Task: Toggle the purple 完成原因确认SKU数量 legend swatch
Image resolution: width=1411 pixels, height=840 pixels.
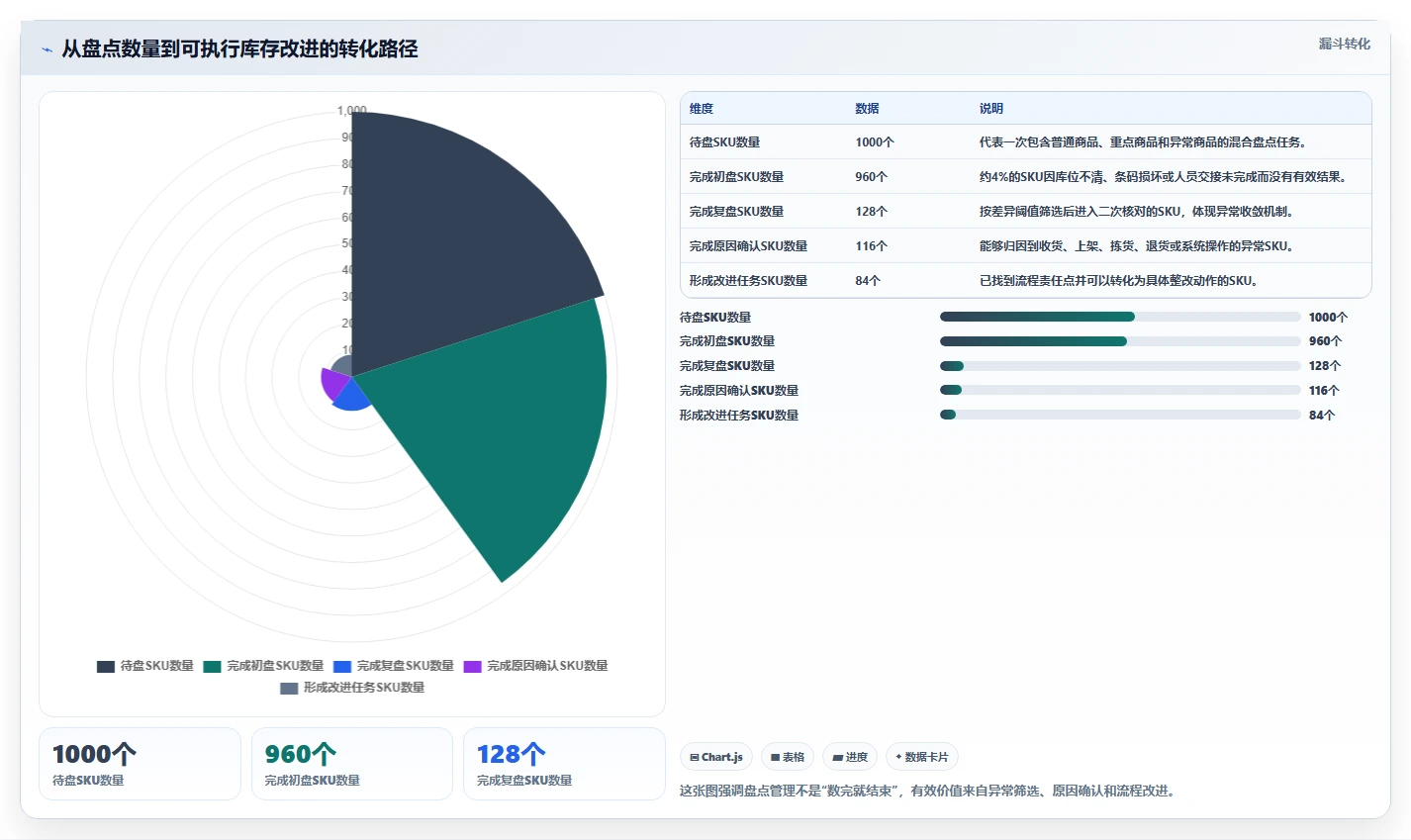Action: click(473, 666)
